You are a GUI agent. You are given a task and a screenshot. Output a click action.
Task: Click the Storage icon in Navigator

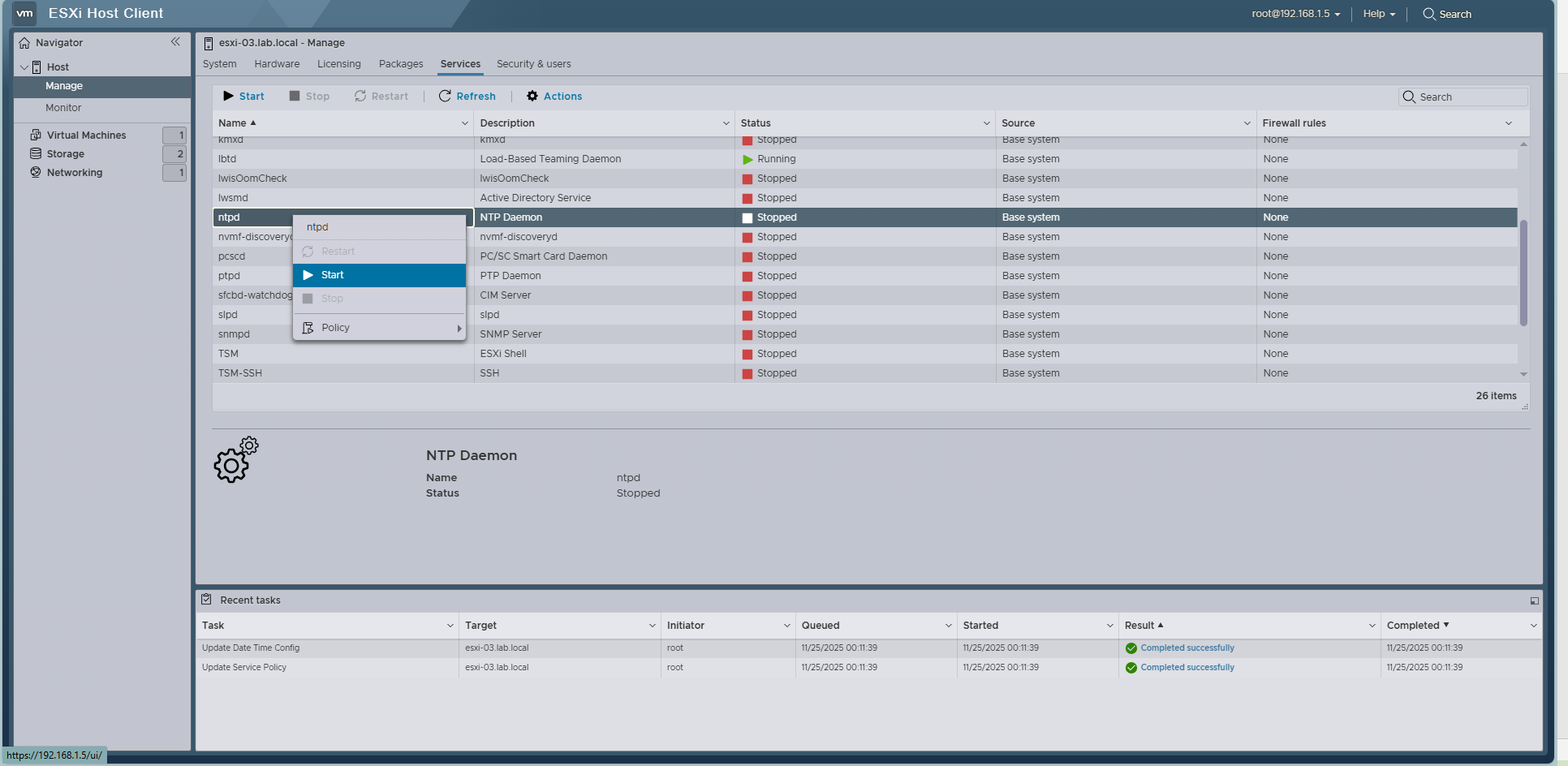(x=36, y=153)
